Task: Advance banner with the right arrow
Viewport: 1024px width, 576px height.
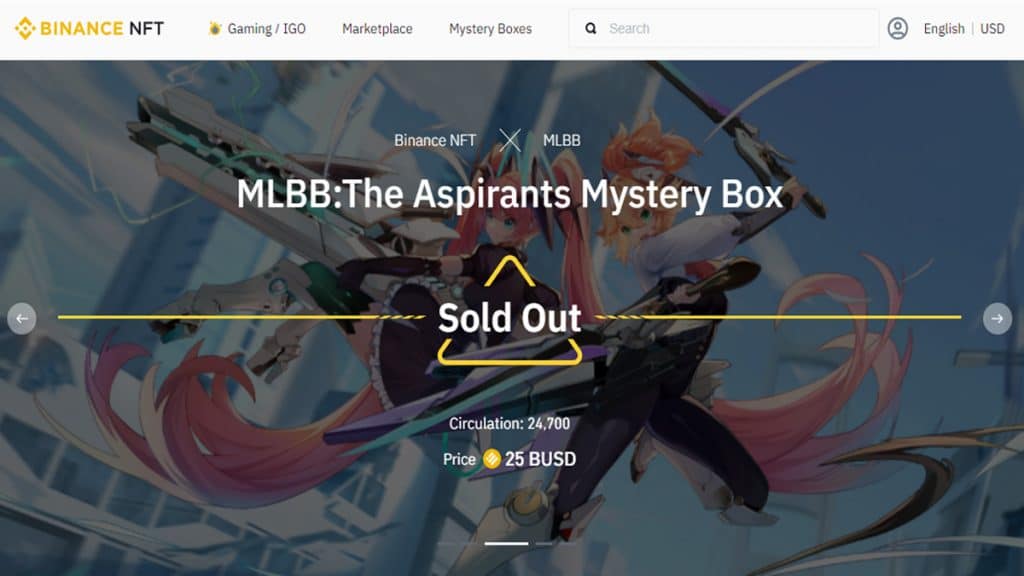Action: click(x=997, y=319)
